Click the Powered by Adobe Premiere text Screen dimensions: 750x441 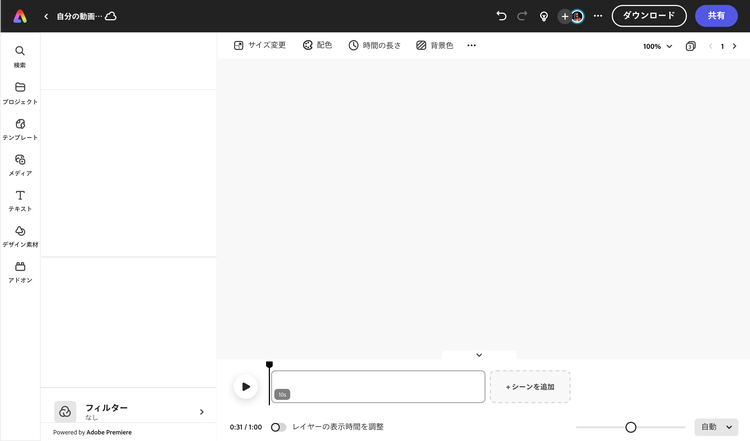point(92,432)
